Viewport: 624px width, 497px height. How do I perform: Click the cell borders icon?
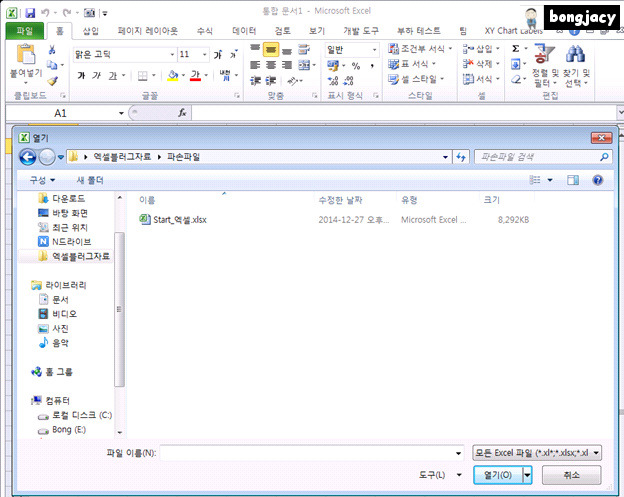142,76
